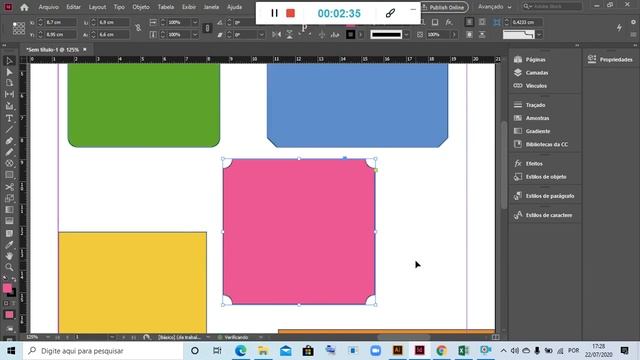Viewport: 640px width, 360px height.
Task: Pause the screen recording
Action: [x=274, y=13]
